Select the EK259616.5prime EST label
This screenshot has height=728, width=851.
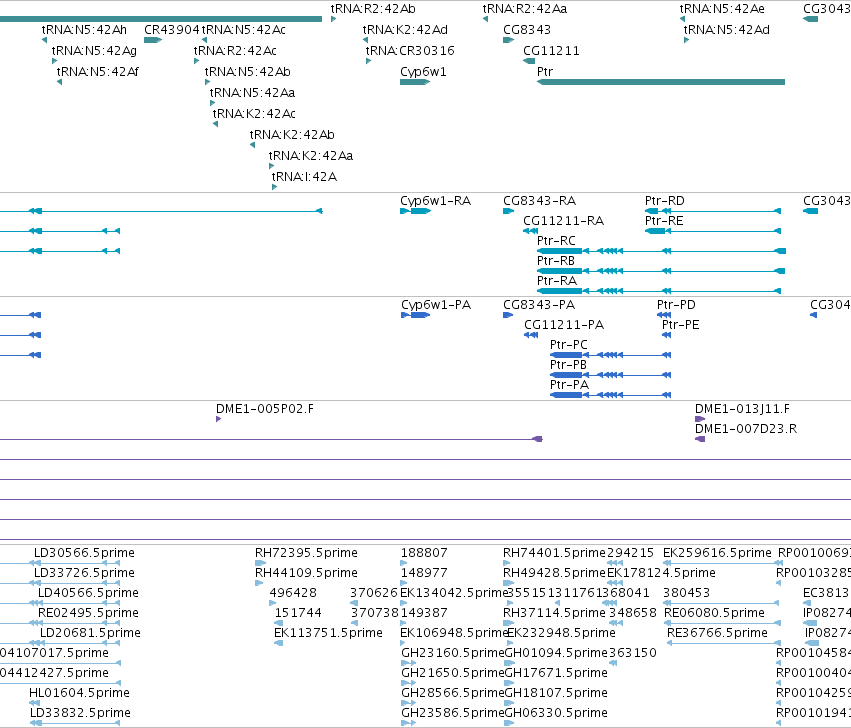(717, 553)
